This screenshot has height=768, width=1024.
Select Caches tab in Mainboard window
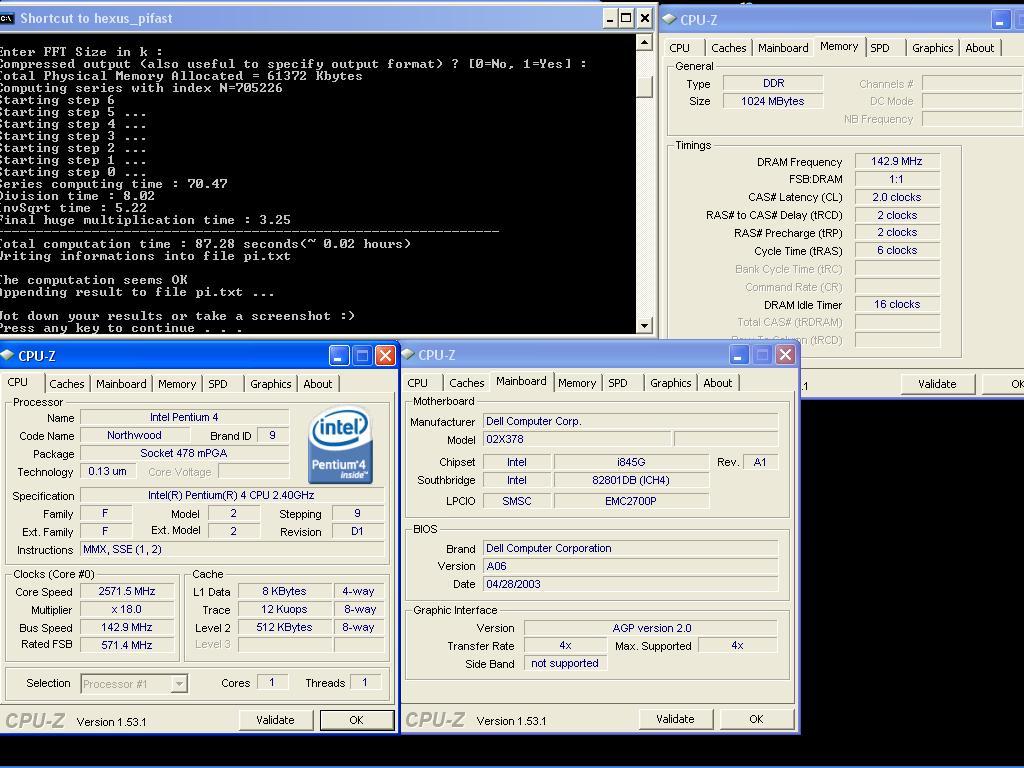466,383
